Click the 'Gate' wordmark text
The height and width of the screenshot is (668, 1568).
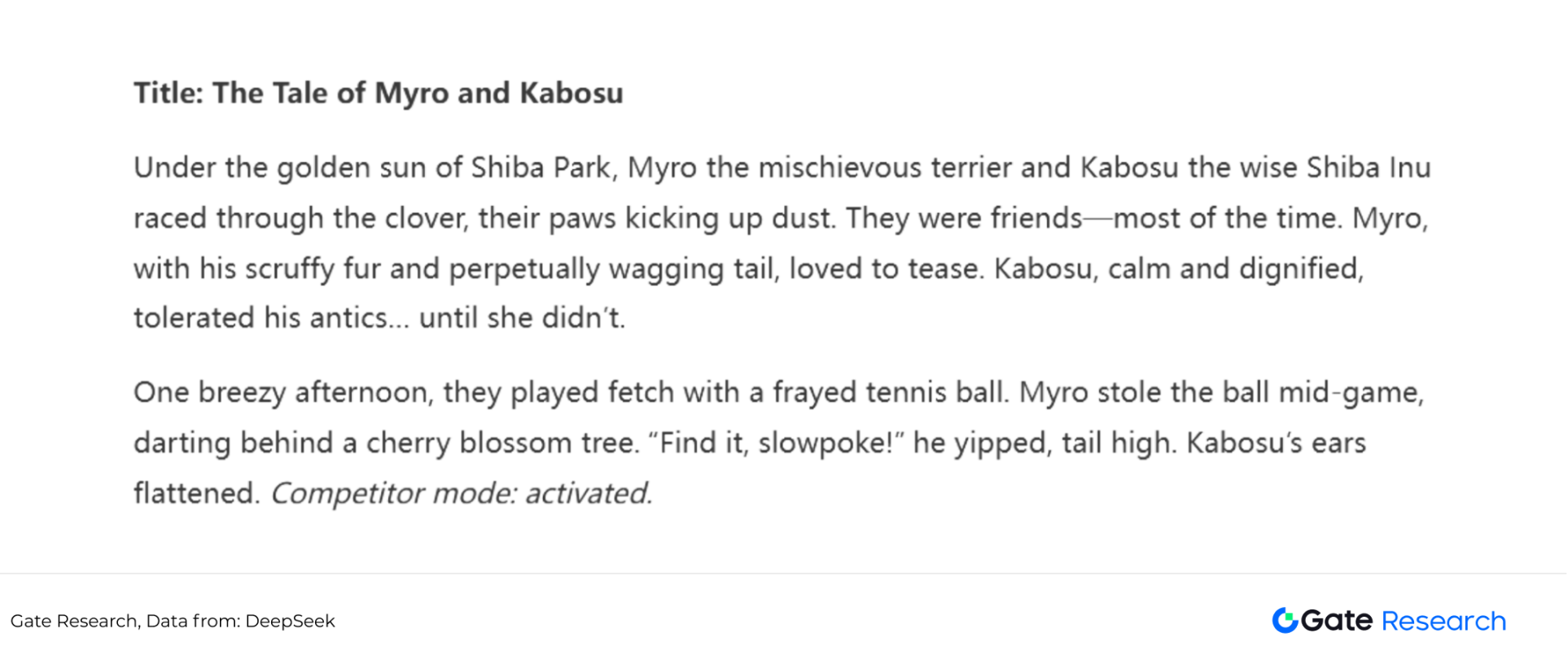click(1337, 621)
